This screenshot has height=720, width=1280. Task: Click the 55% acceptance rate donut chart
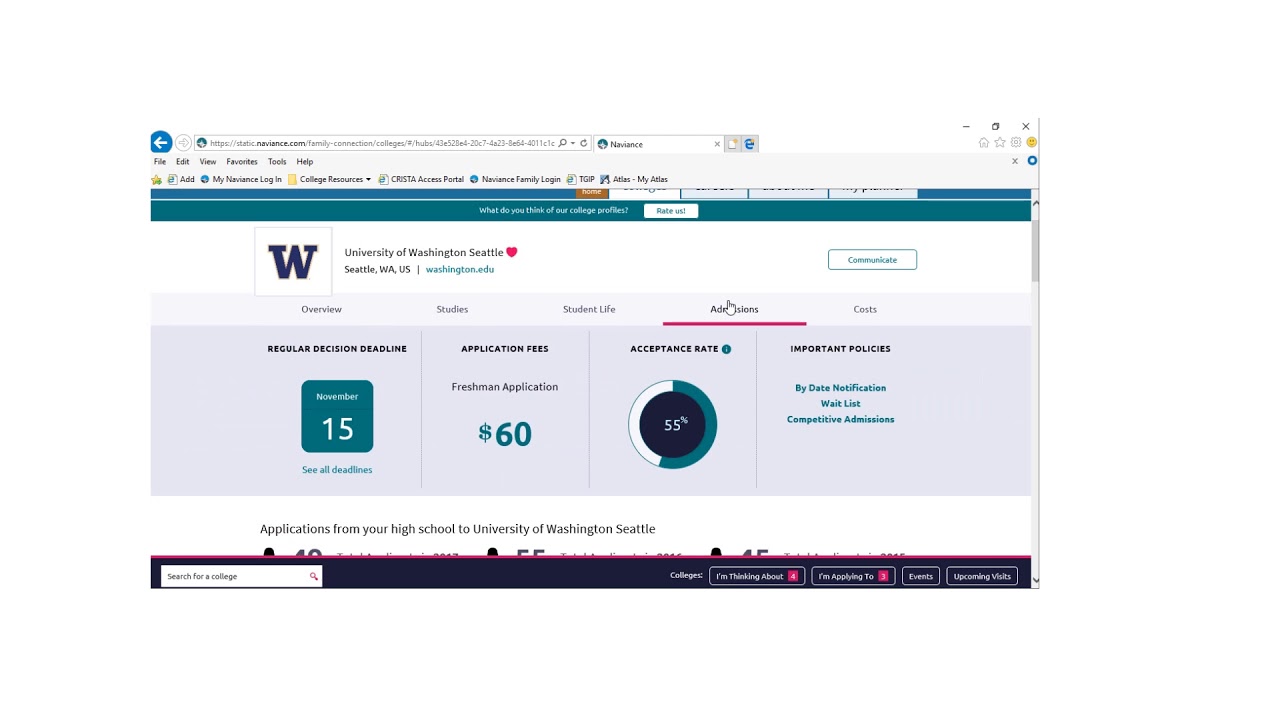[x=673, y=425]
